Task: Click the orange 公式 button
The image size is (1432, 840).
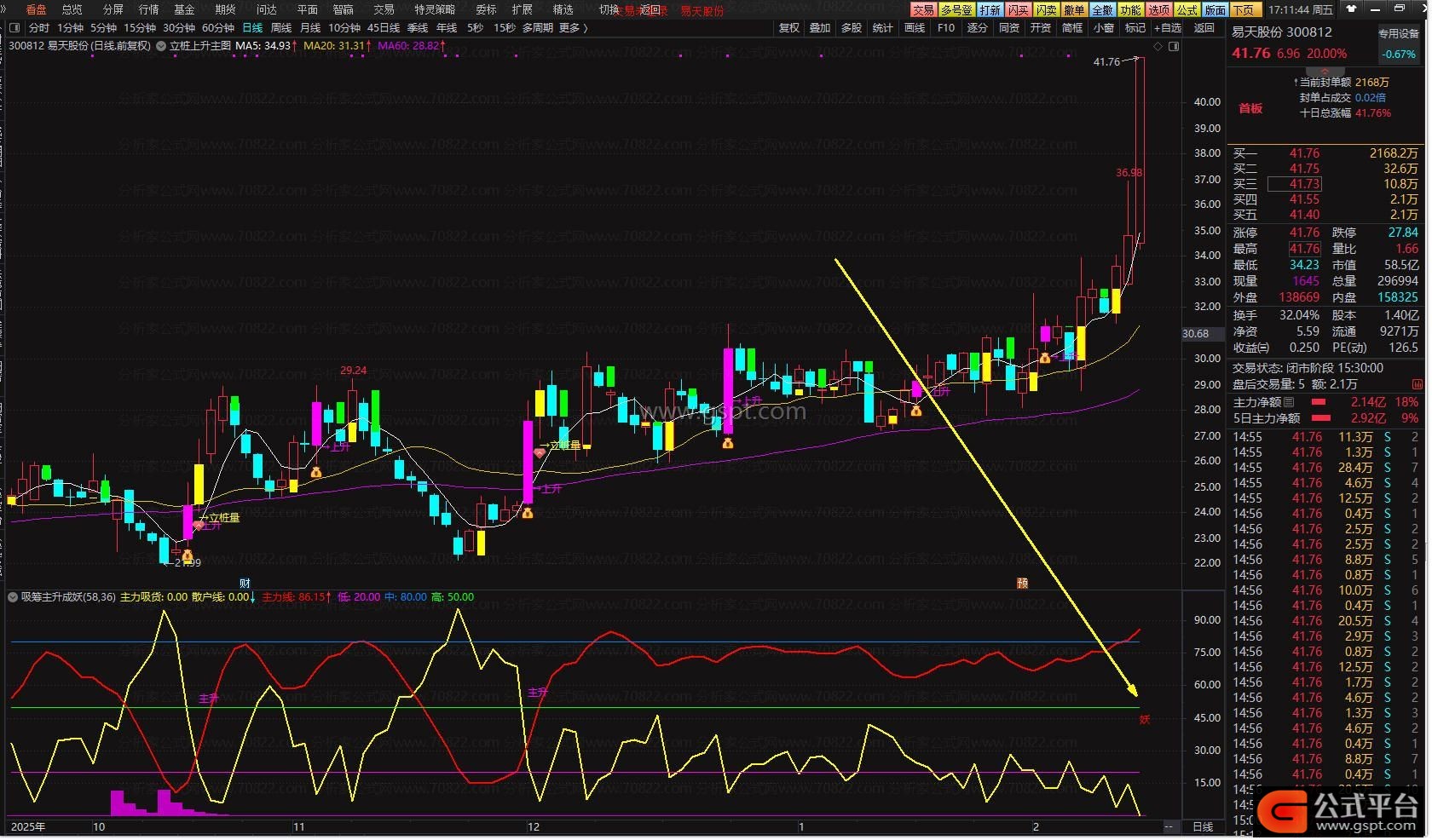Action: click(x=1187, y=10)
